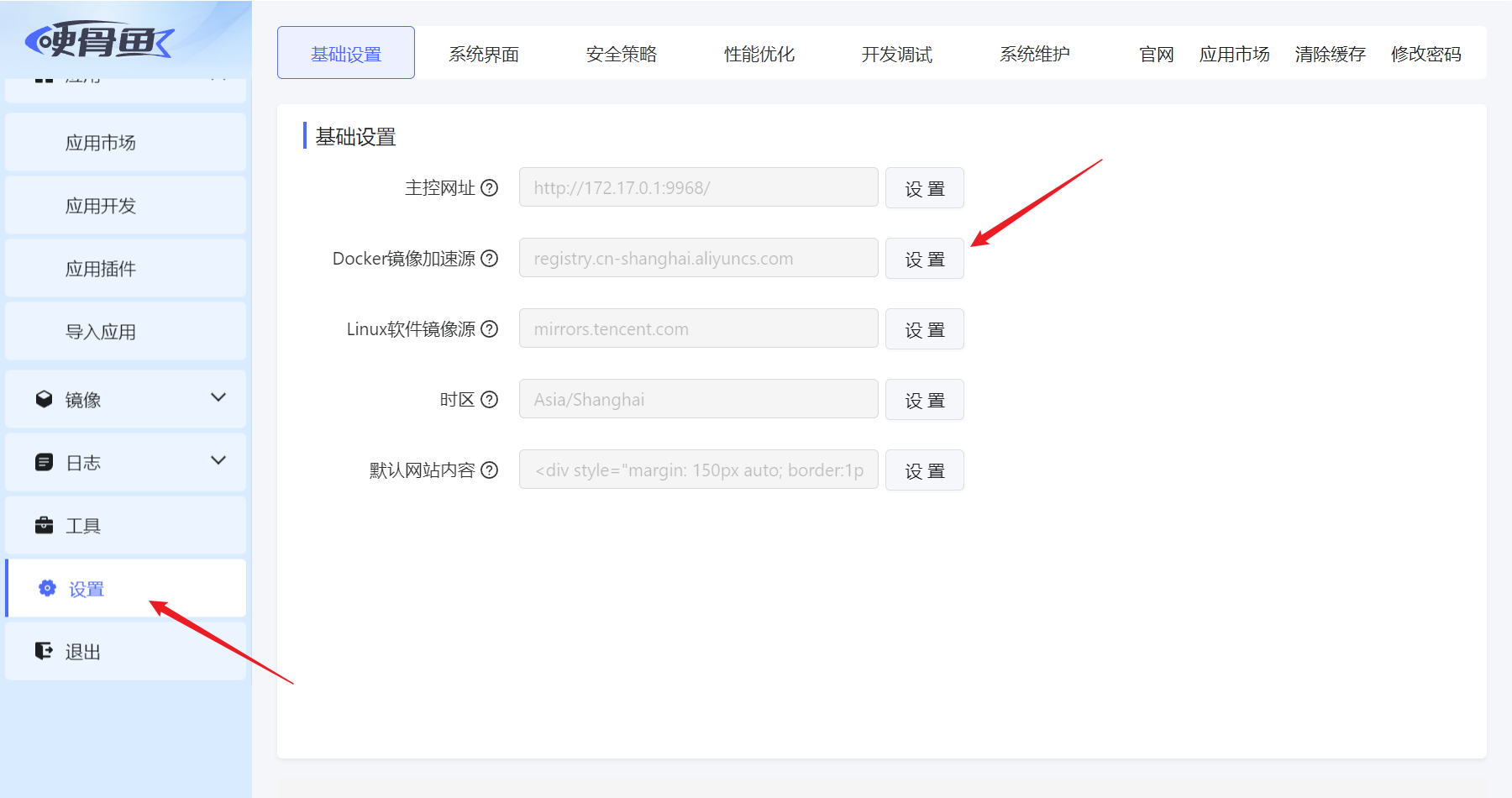
Task: Click the 时区 label
Action: point(458,400)
